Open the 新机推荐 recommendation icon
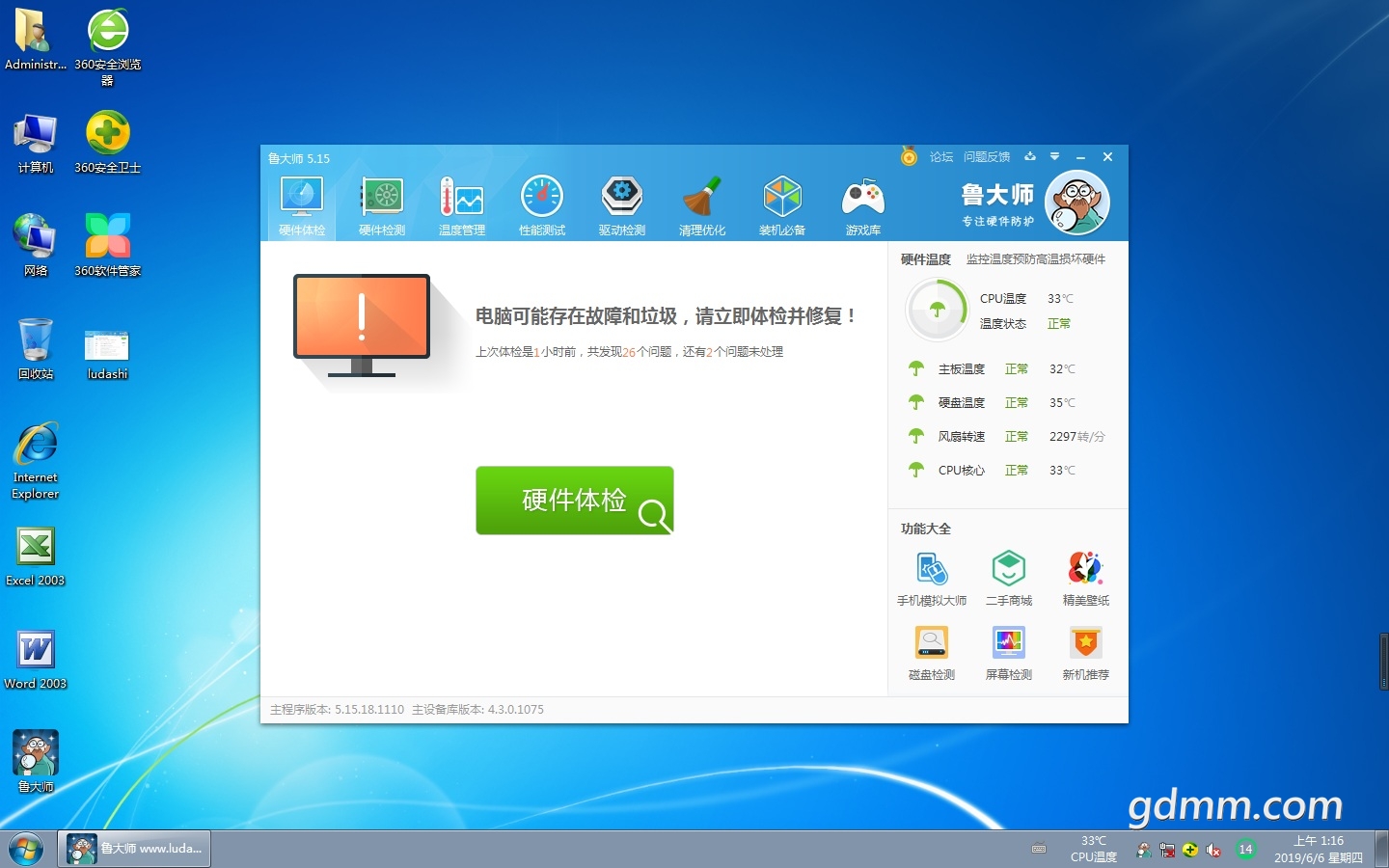The width and height of the screenshot is (1389, 868). click(x=1085, y=652)
